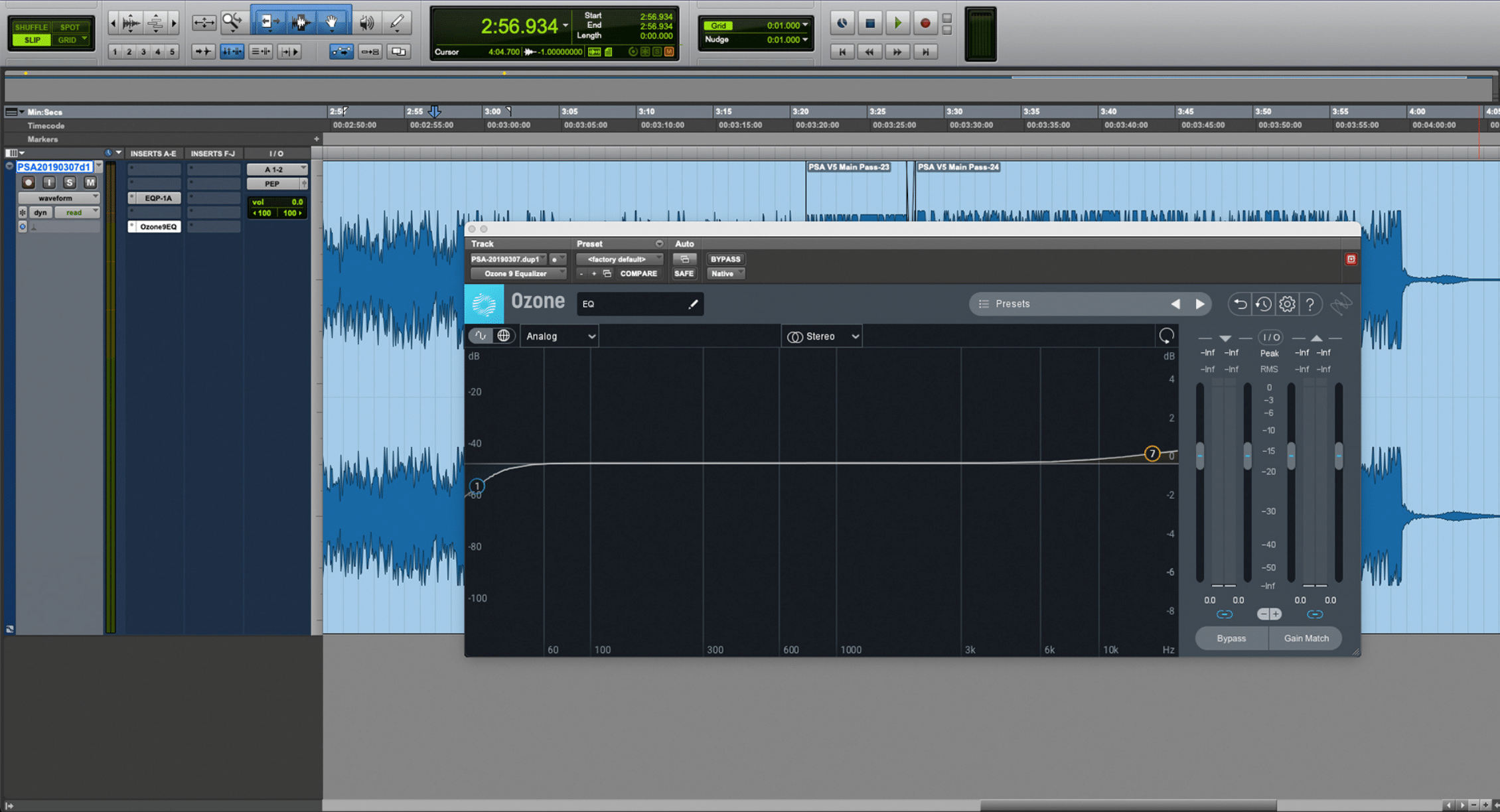
Task: Click Go to End button
Action: pos(925,52)
